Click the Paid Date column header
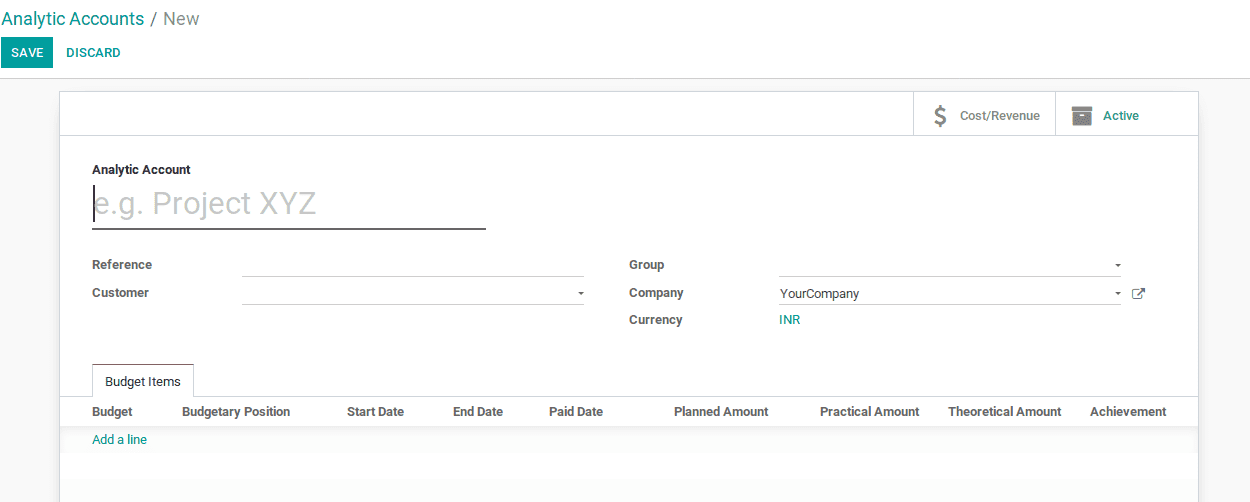Image resolution: width=1250 pixels, height=502 pixels. (x=576, y=412)
